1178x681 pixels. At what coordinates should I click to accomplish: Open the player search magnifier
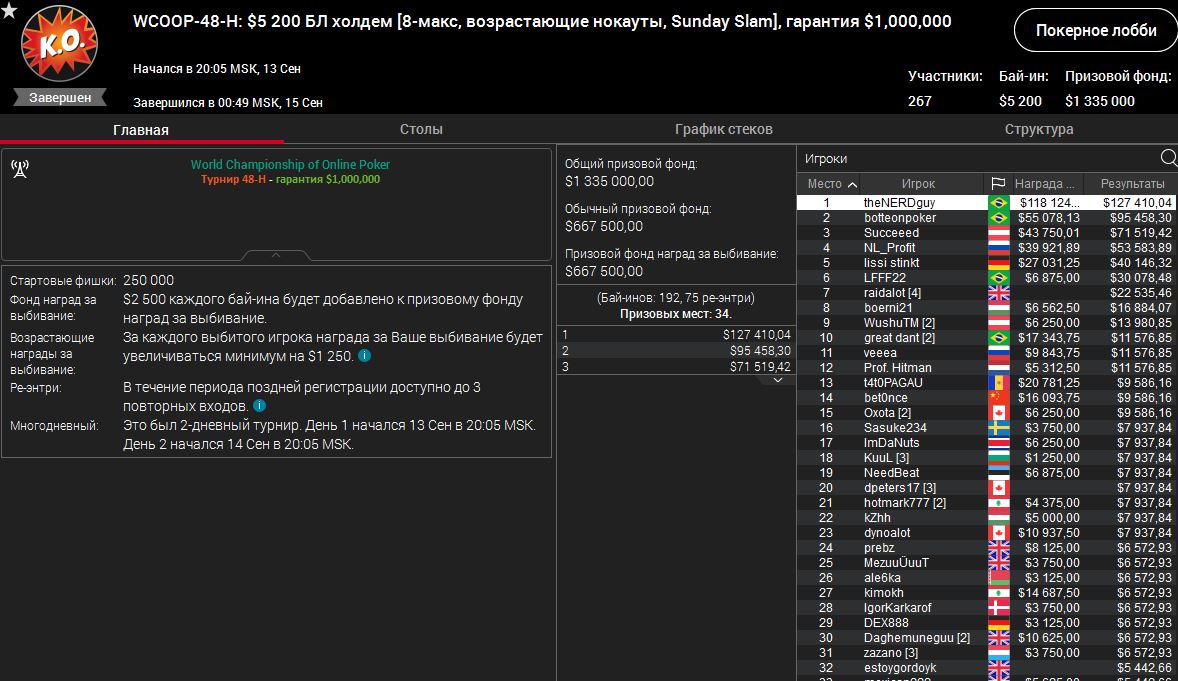point(1168,158)
